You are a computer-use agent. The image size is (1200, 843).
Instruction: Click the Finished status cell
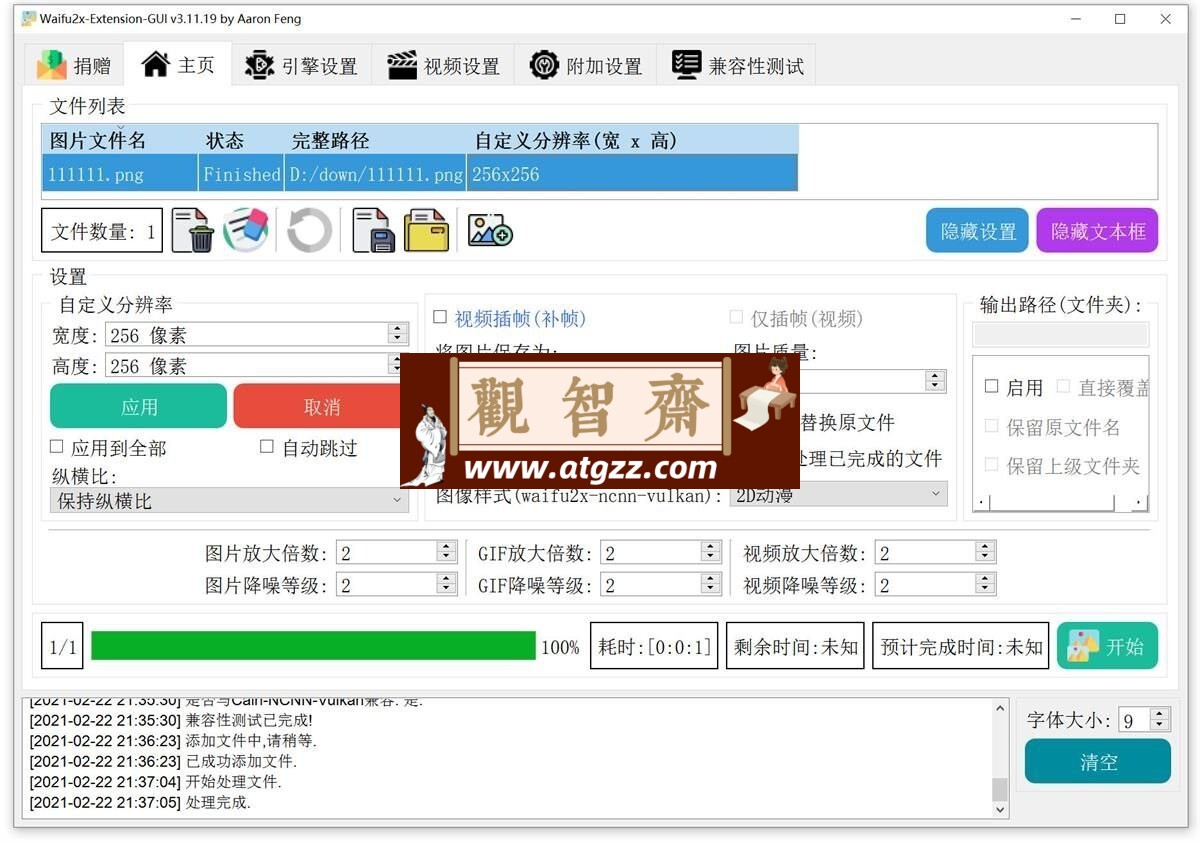241,174
